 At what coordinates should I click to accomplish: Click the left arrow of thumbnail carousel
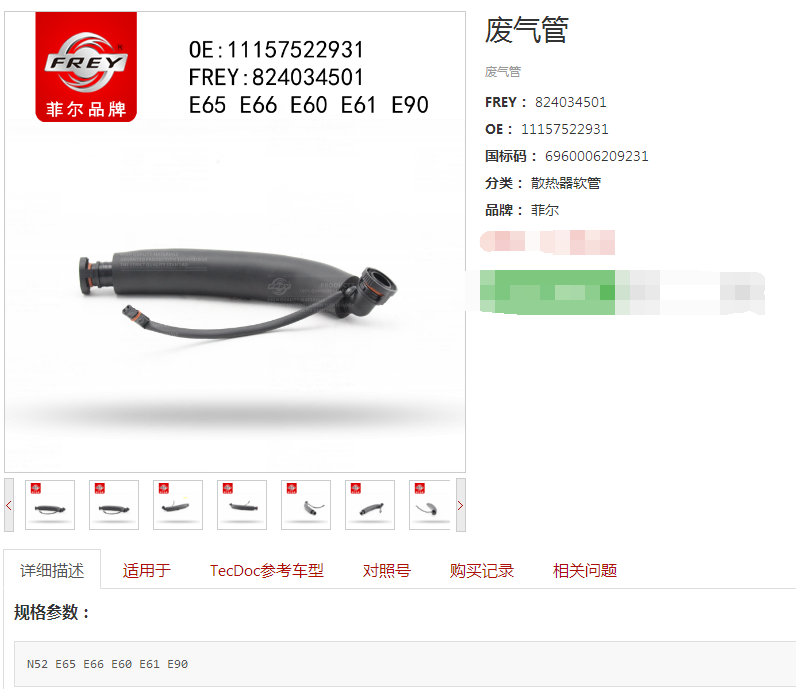(x=9, y=505)
